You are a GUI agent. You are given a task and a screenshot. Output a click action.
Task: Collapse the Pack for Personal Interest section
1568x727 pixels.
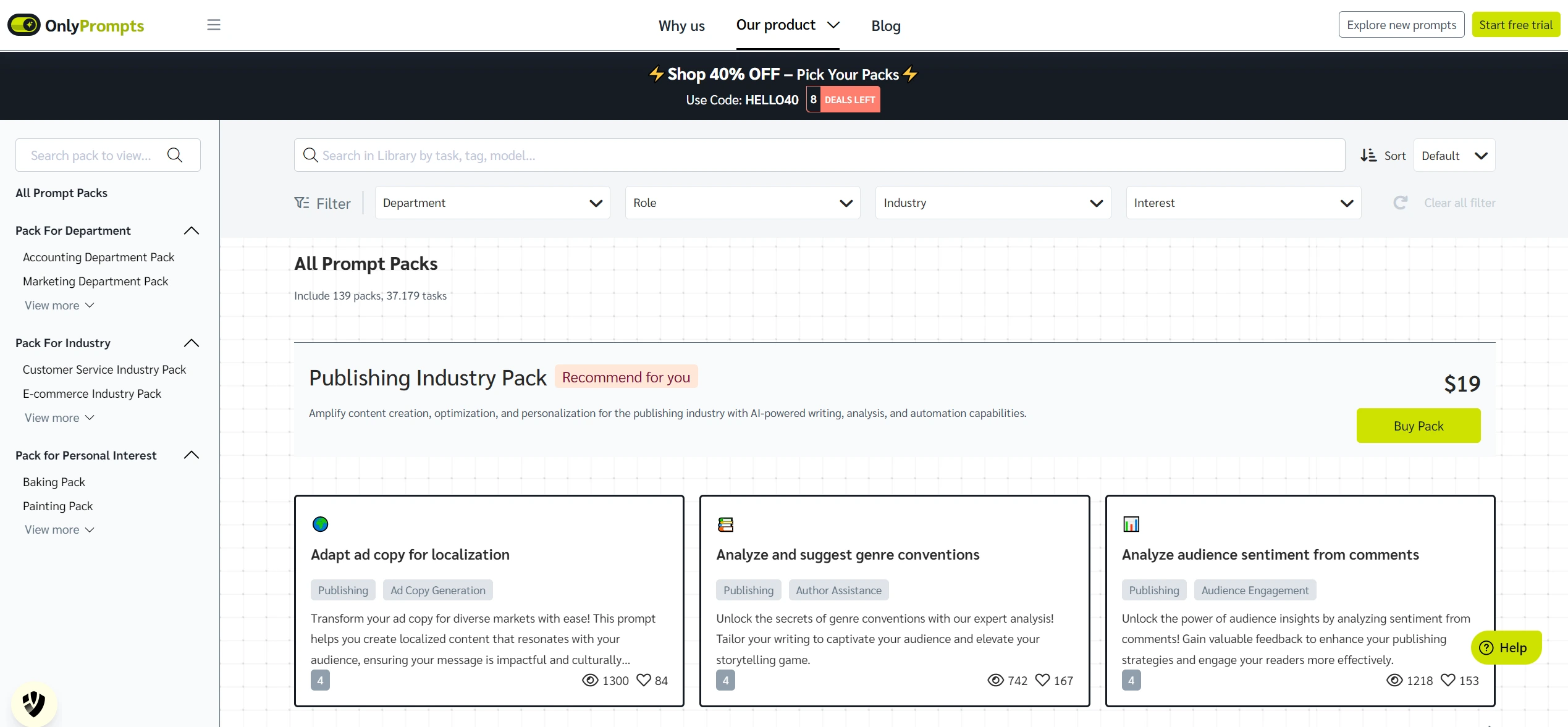point(192,455)
